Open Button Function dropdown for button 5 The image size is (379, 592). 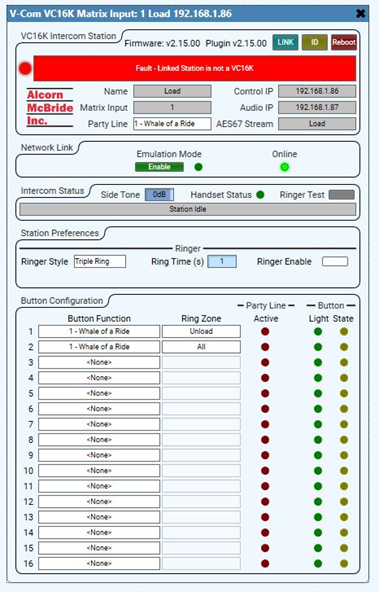coord(99,393)
